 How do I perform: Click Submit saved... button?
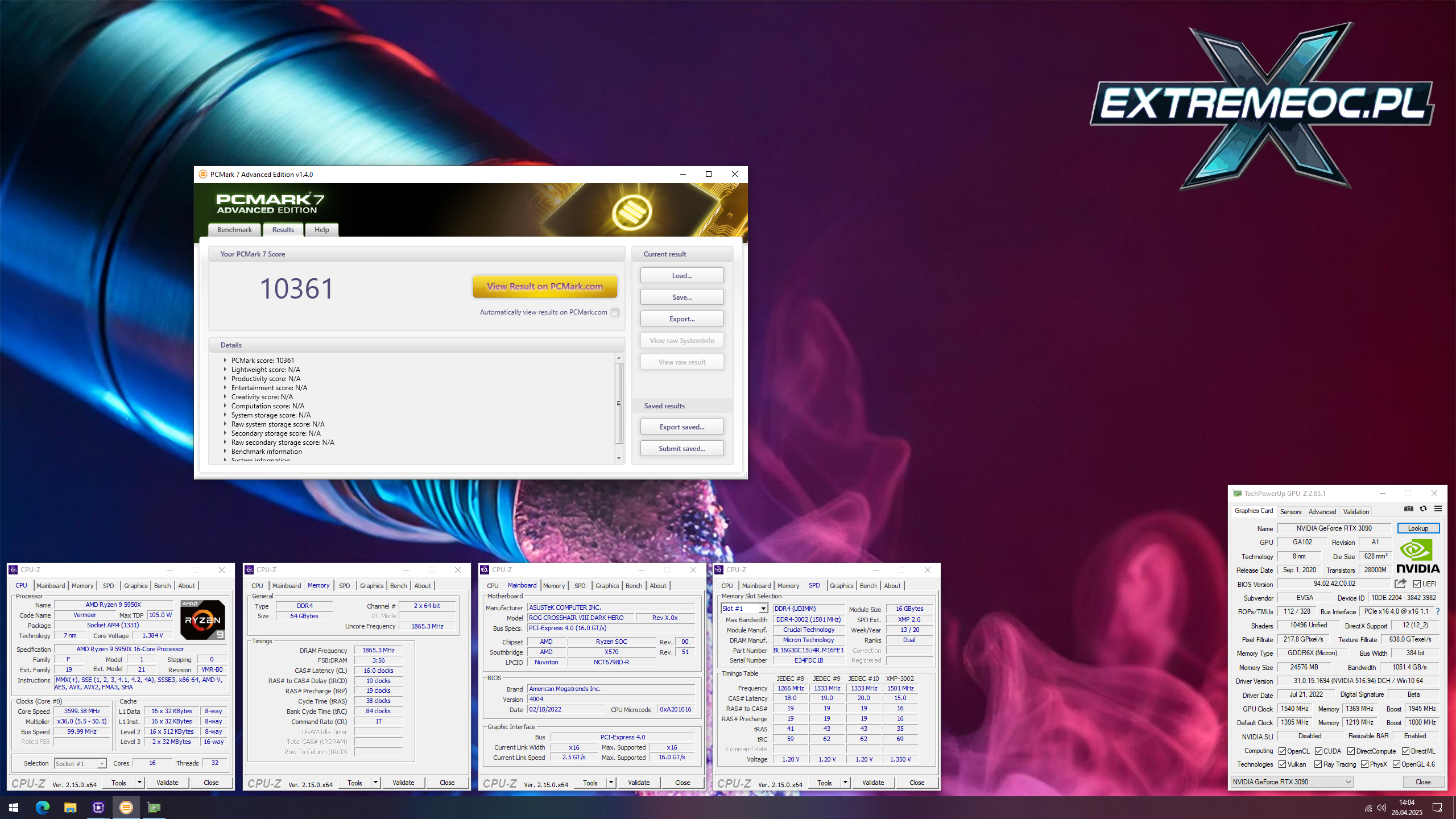tap(682, 449)
